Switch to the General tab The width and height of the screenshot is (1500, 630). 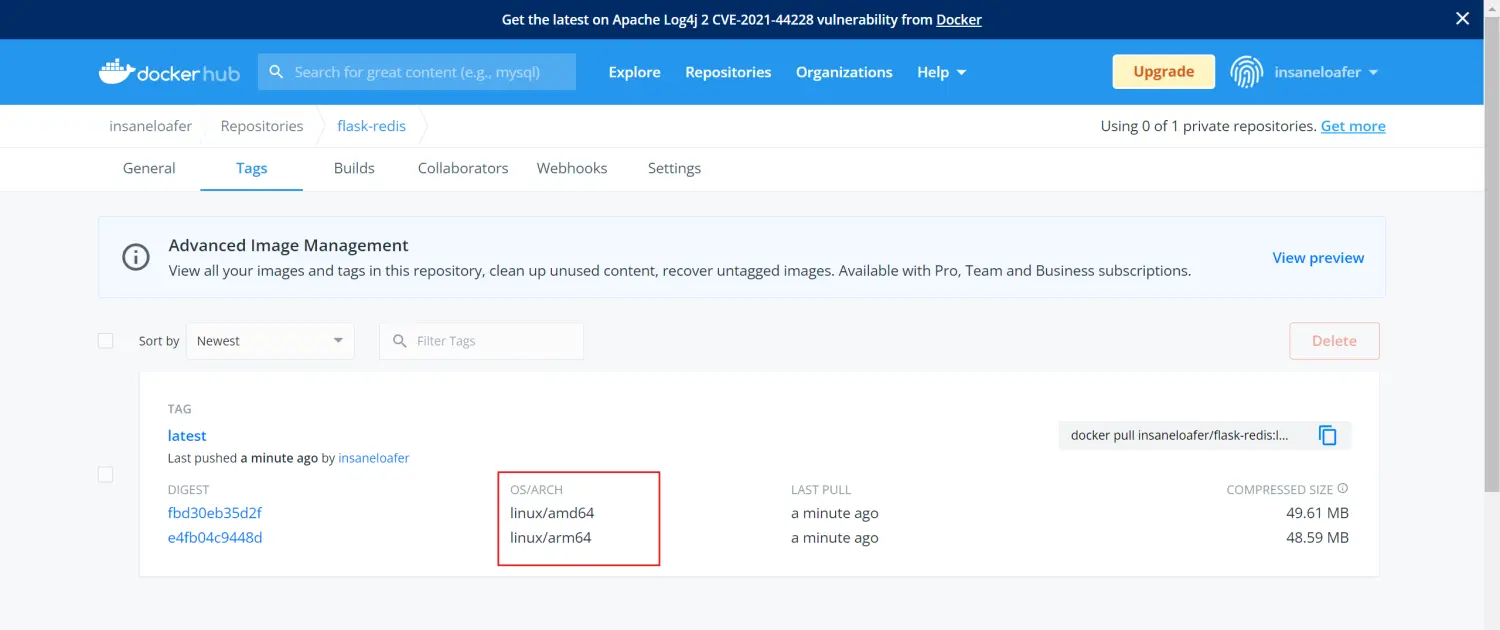click(149, 168)
